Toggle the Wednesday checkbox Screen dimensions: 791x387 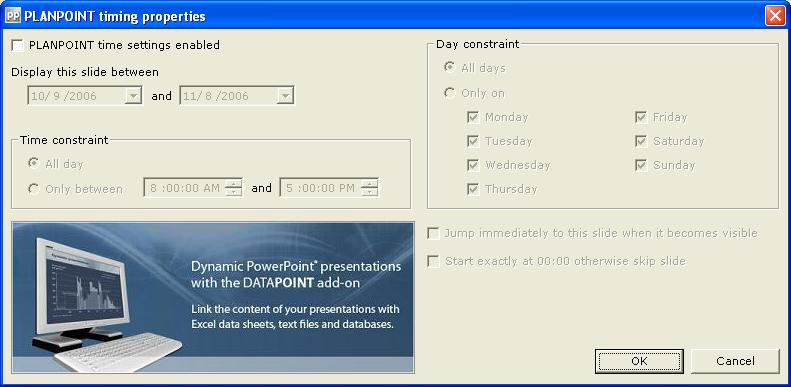(473, 165)
